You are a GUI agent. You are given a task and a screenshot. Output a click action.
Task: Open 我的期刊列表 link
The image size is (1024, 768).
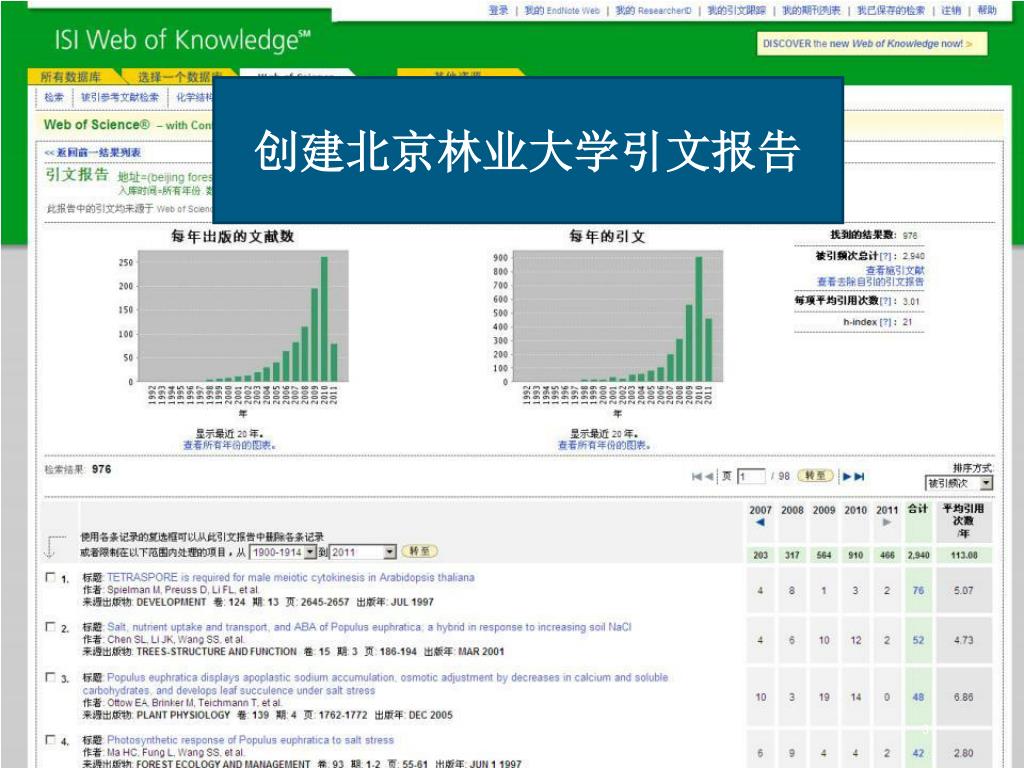click(812, 10)
